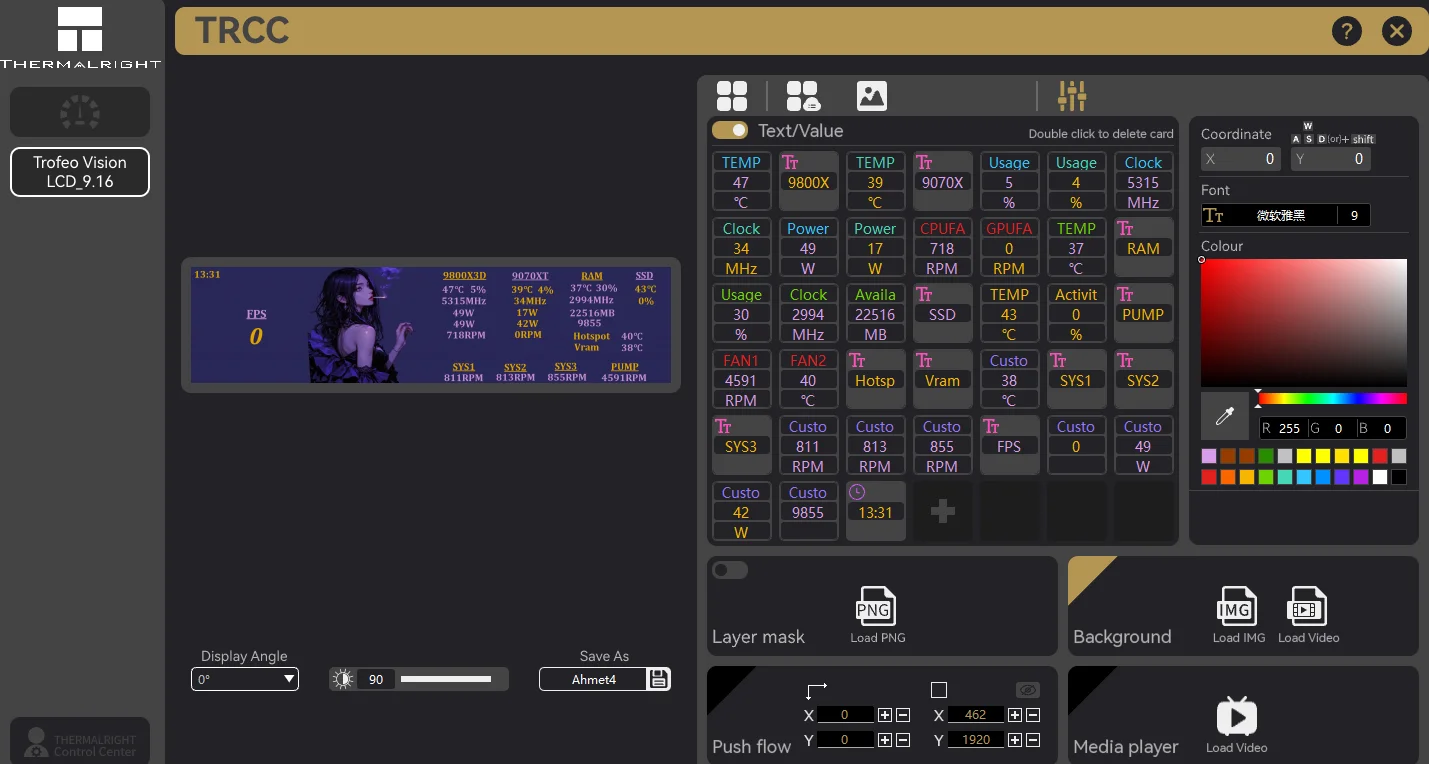The image size is (1429, 764).
Task: Choose the teal colour swatch
Action: [1285, 477]
